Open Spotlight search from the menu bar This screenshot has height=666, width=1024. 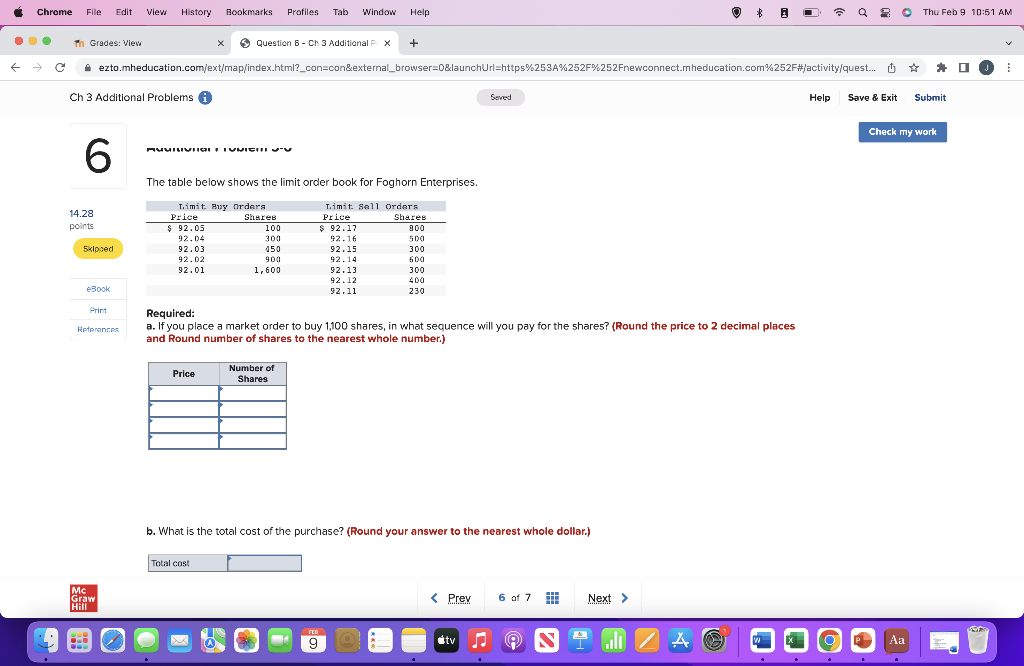(864, 12)
